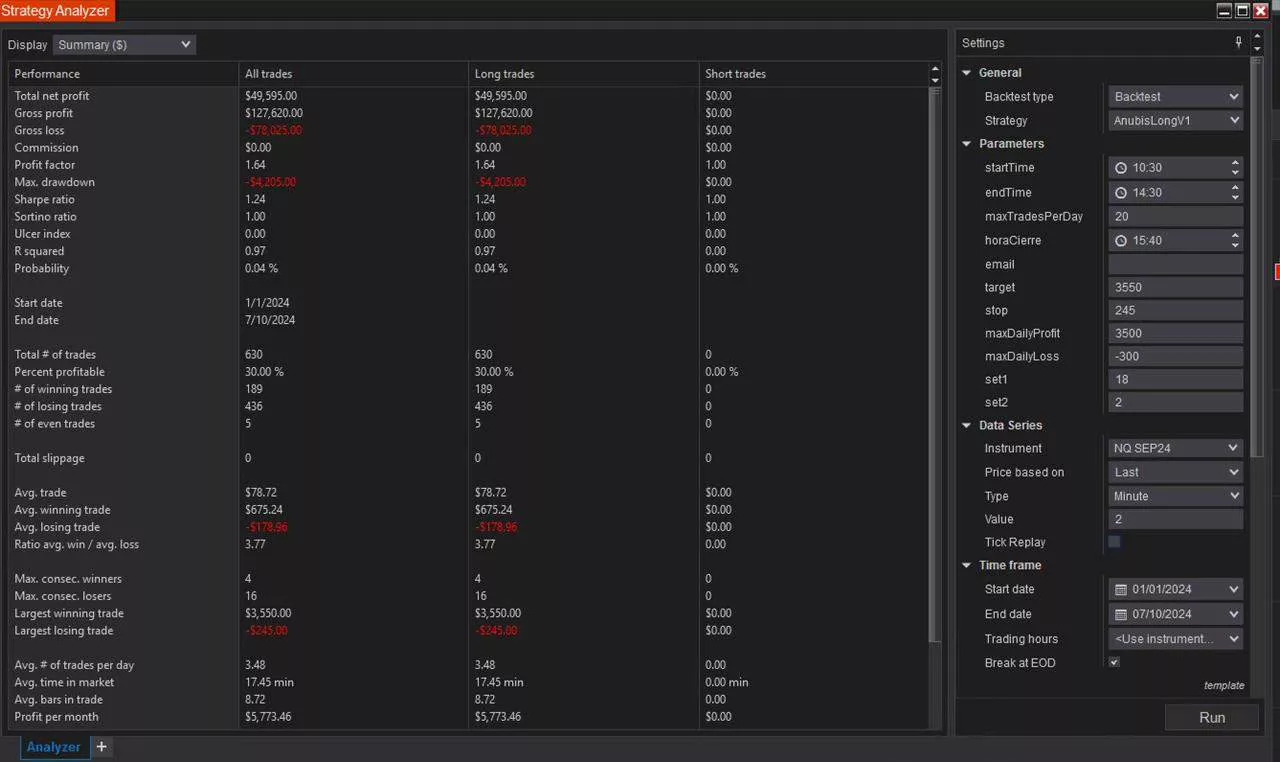The image size is (1280, 762).
Task: Collapse the Data Series section
Action: pos(967,426)
